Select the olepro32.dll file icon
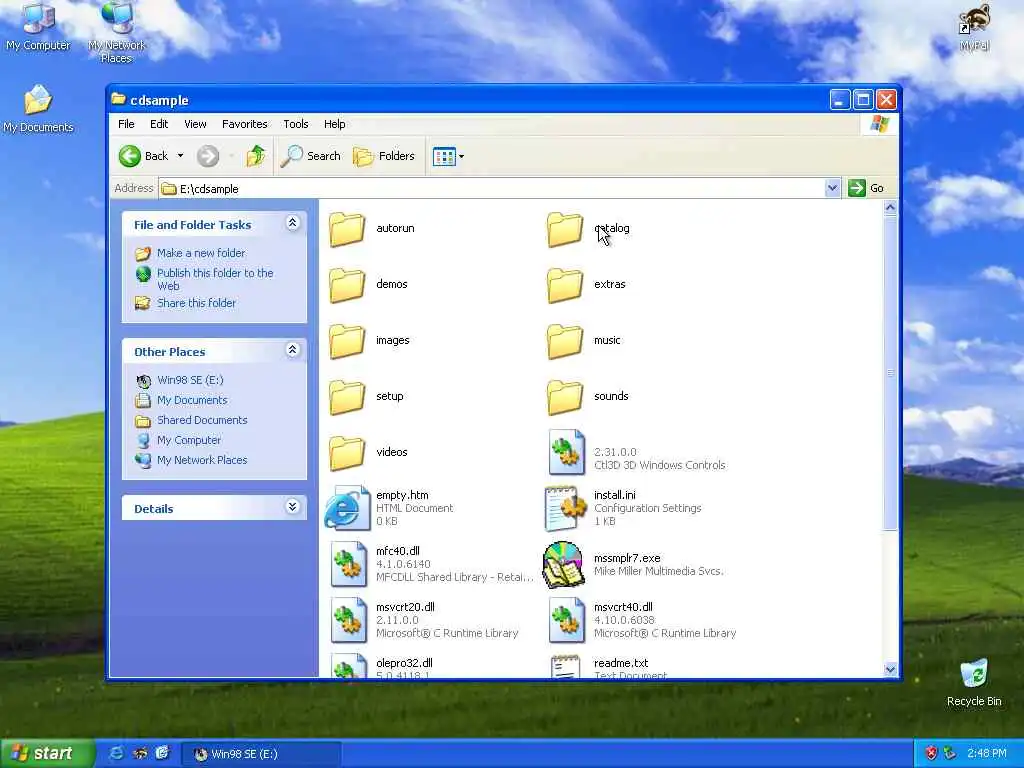Viewport: 1024px width, 768px height. [348, 665]
